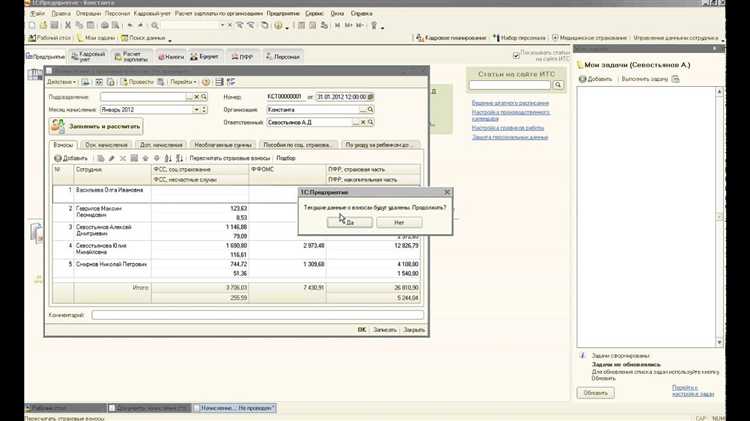Click the yellow help icon in document toolbar
Viewport: 750px width, 421px height.
[206, 82]
